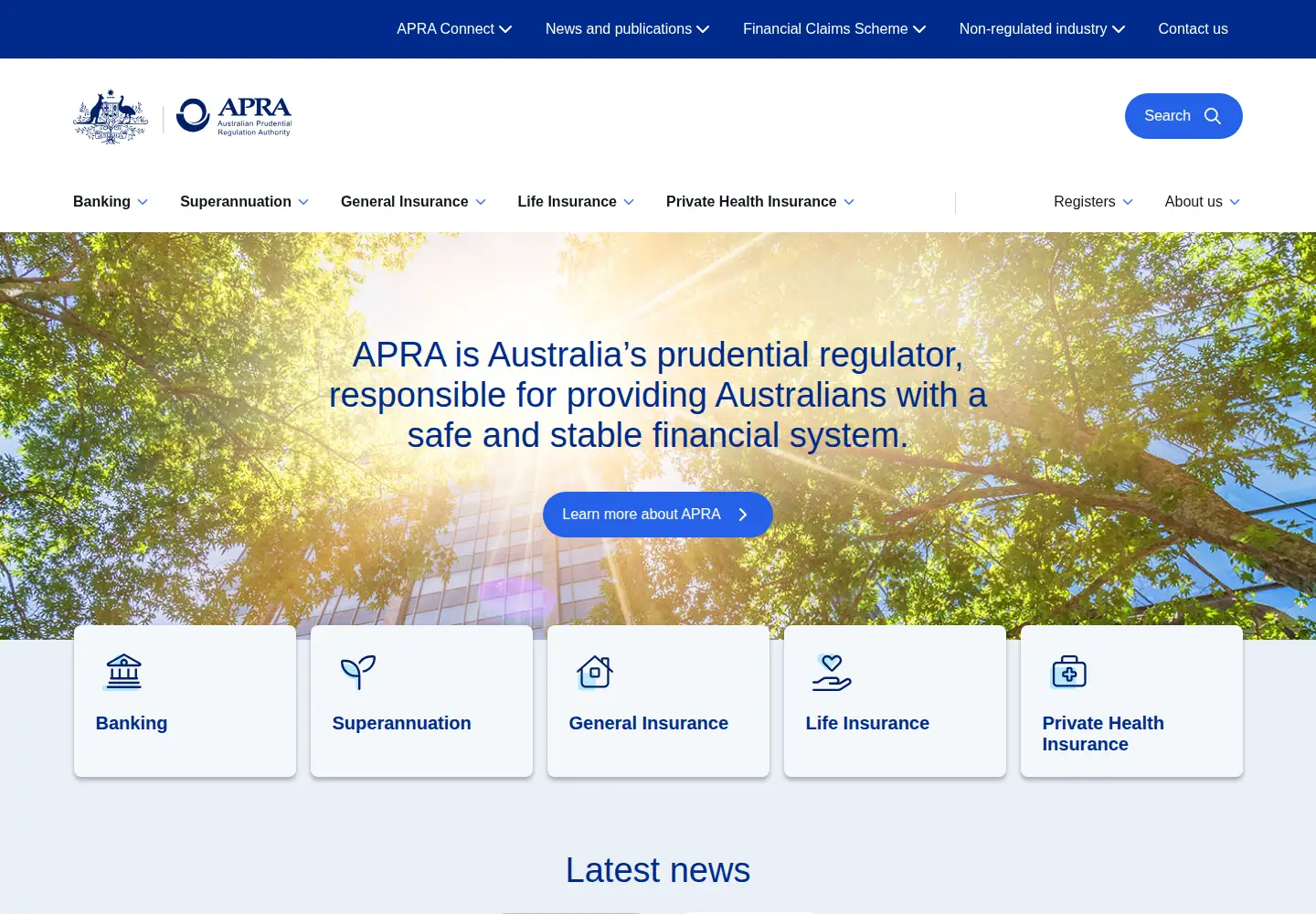Viewport: 1316px width, 914px height.
Task: Expand the About us menu
Action: 1202,202
